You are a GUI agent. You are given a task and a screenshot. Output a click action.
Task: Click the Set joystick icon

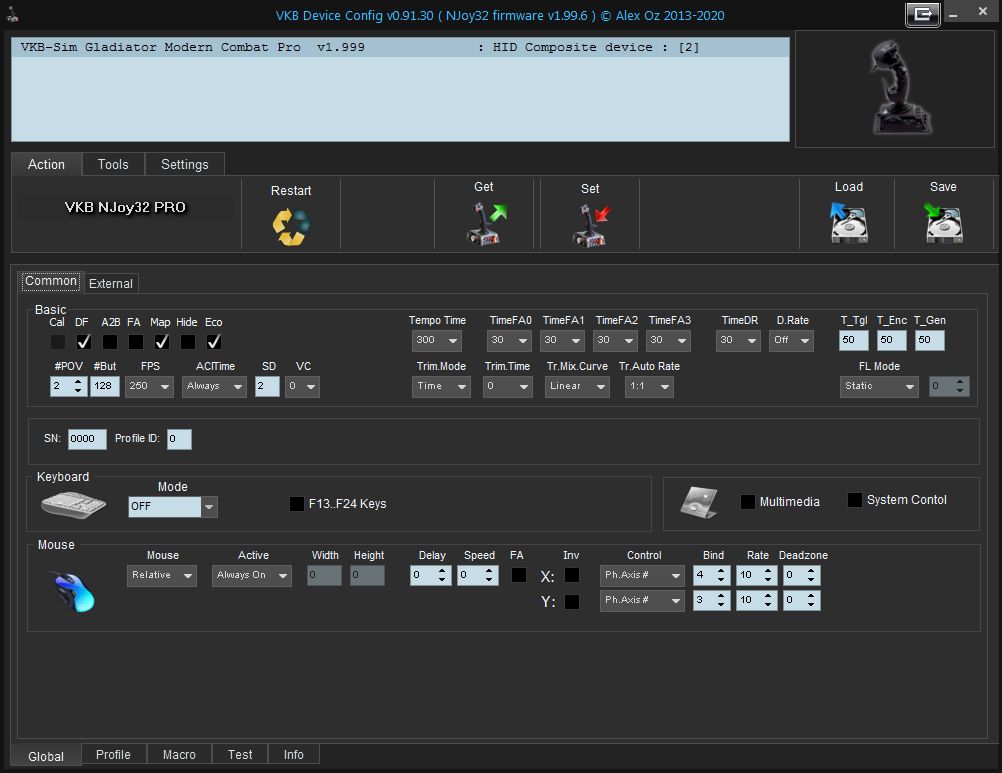(x=591, y=225)
